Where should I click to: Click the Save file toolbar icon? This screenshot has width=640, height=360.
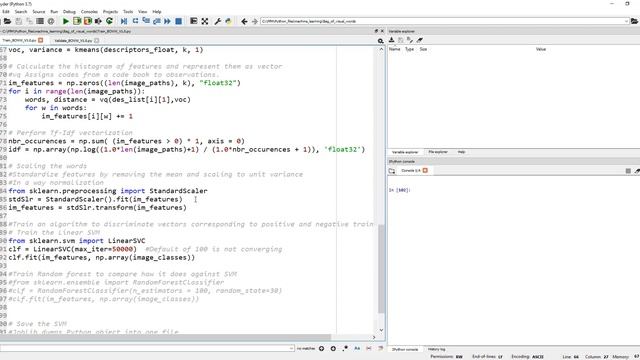pos(19,21)
